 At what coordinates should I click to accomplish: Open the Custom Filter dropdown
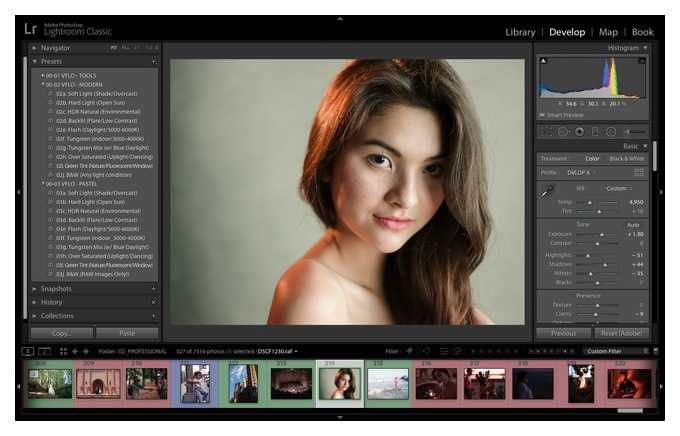click(617, 351)
